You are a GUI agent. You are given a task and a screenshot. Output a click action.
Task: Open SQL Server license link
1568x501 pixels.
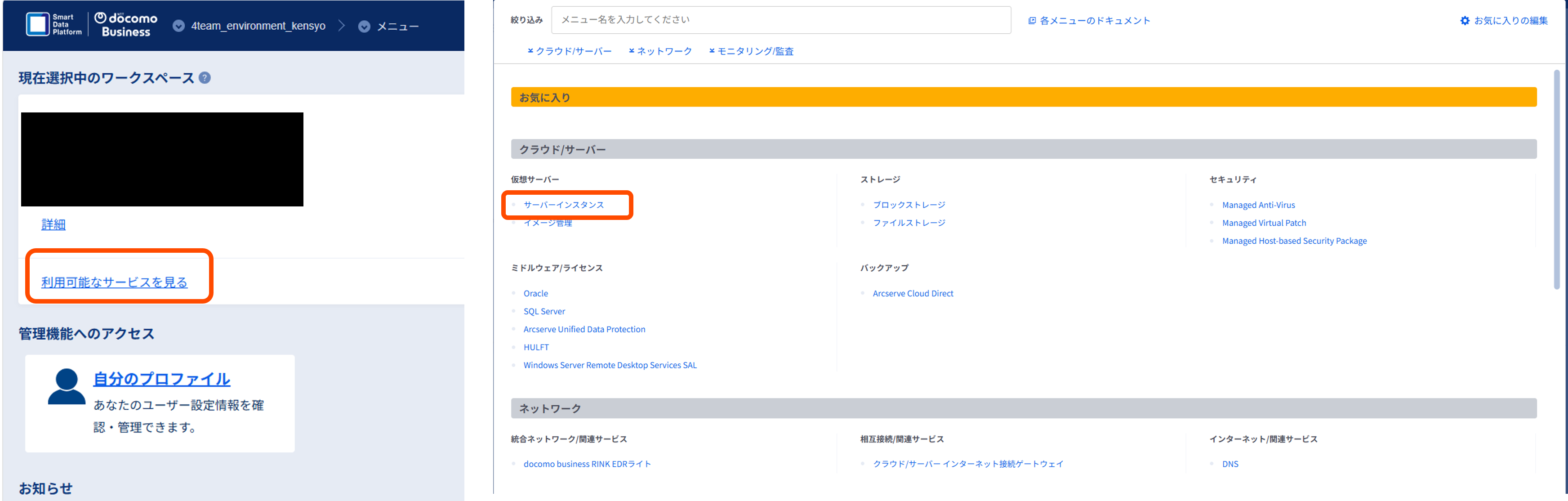point(544,311)
